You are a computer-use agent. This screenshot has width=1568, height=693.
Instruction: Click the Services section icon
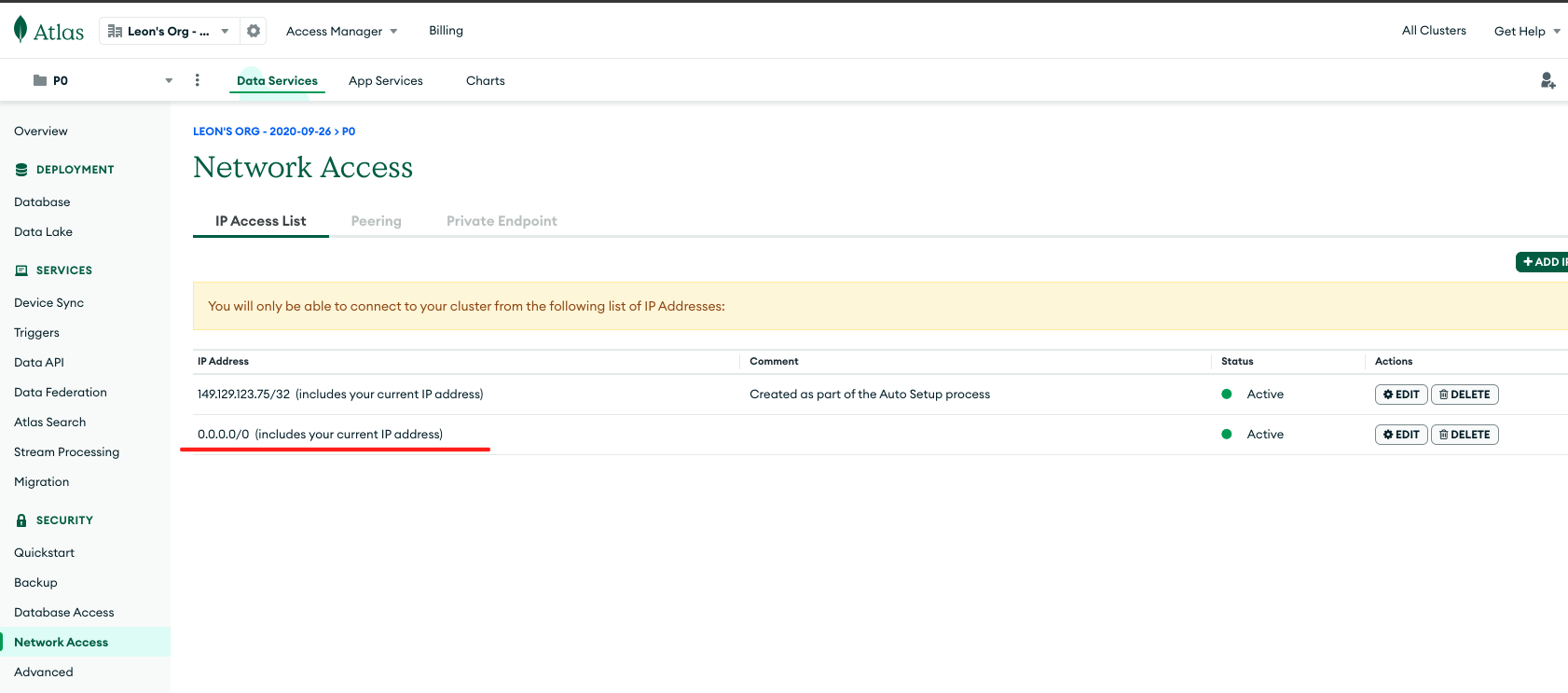click(x=21, y=270)
